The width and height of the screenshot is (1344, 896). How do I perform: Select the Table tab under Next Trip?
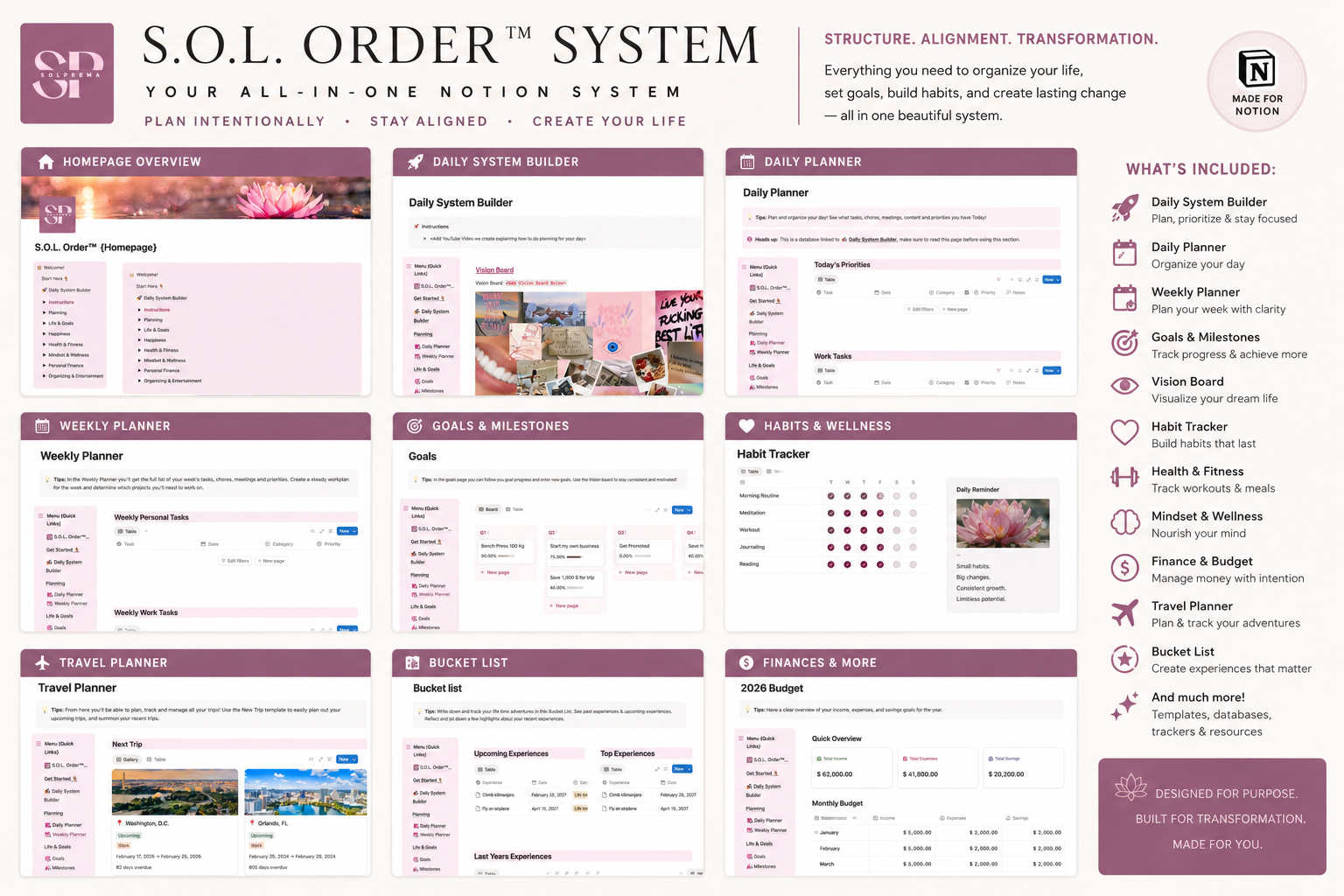[157, 759]
